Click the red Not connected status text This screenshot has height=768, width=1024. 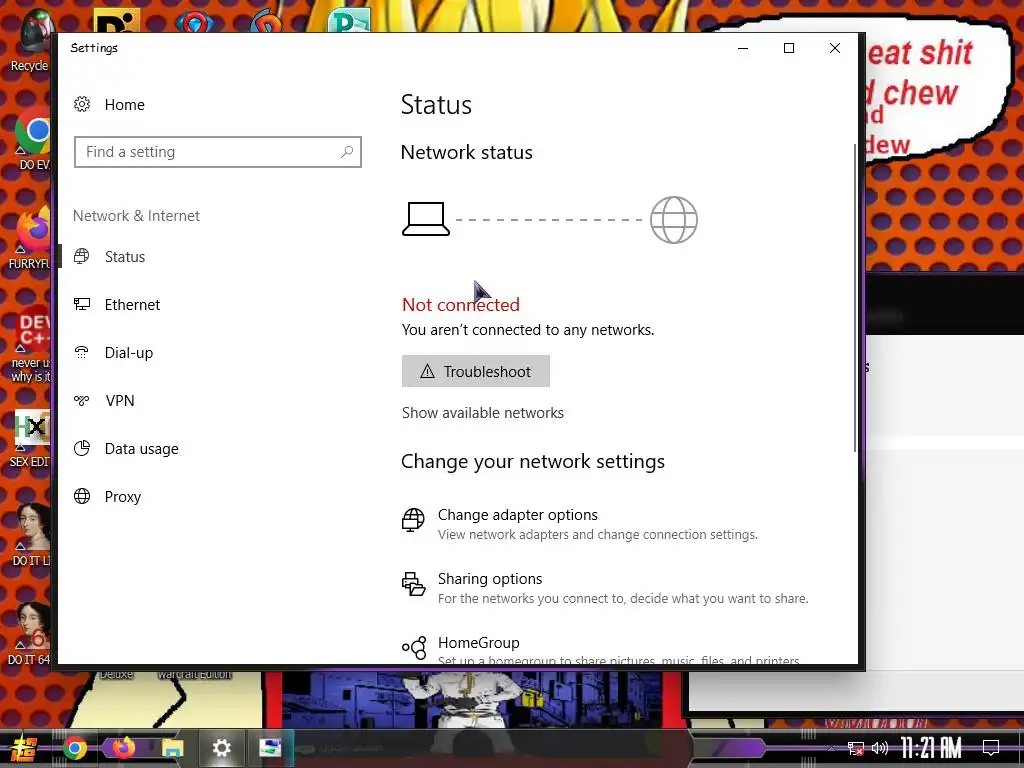click(x=460, y=304)
